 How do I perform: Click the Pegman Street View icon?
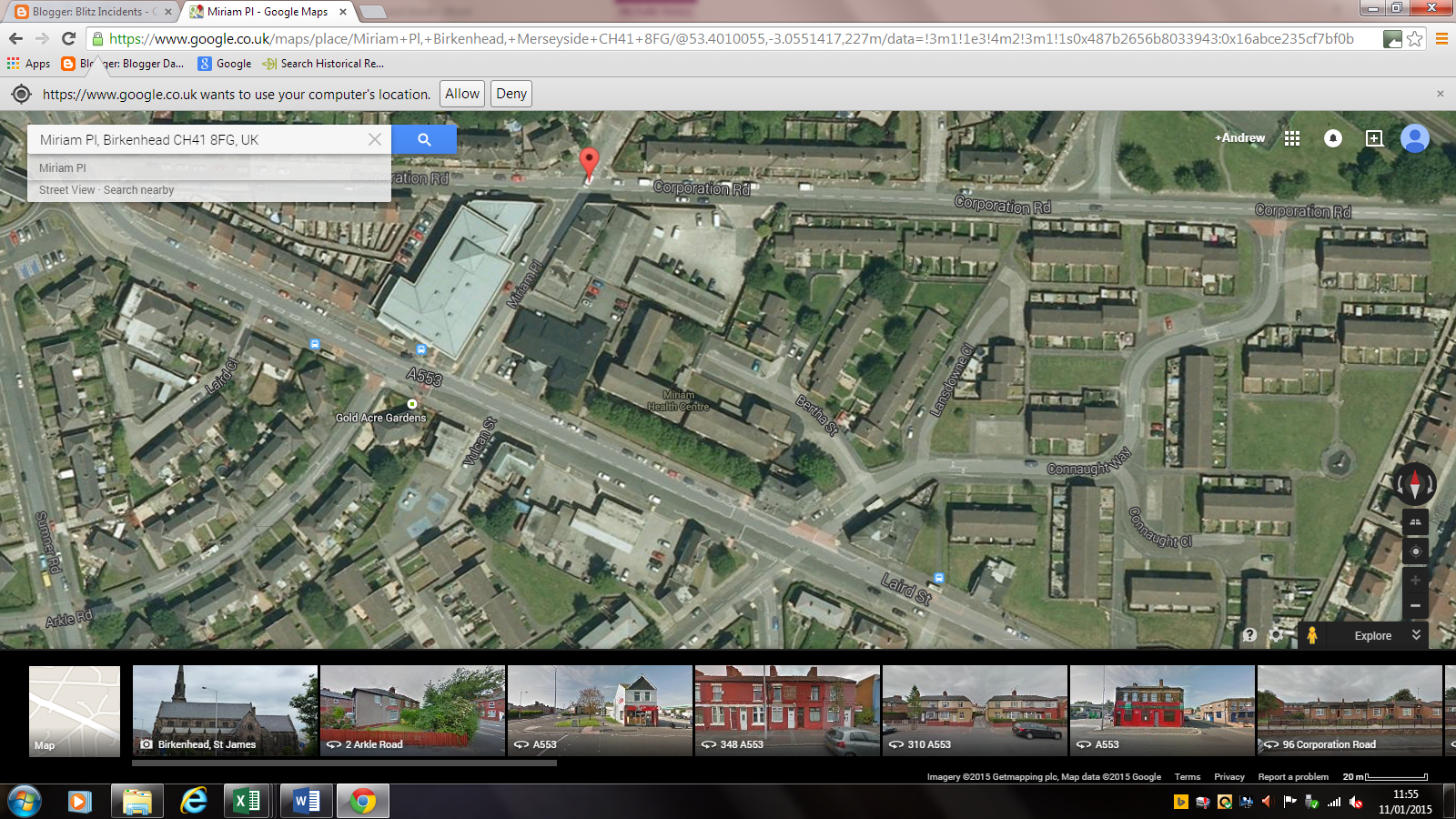[x=1312, y=635]
